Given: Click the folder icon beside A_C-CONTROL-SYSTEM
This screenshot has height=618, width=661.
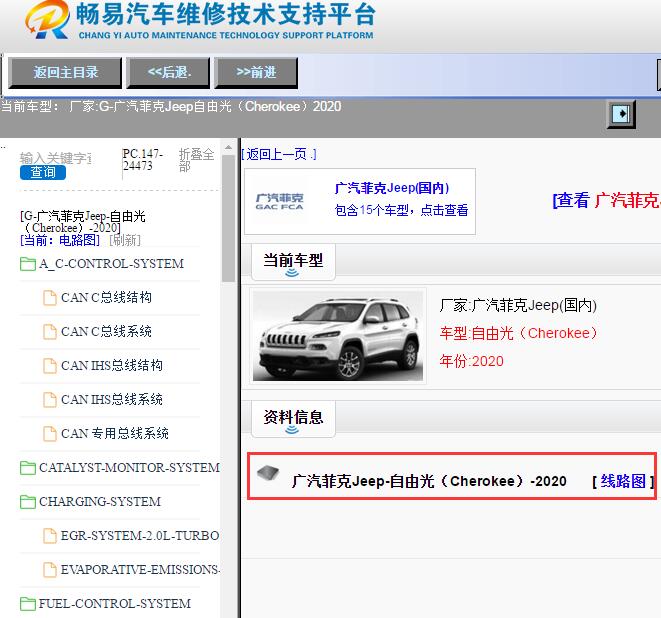Looking at the screenshot, I should pyautogui.click(x=28, y=264).
